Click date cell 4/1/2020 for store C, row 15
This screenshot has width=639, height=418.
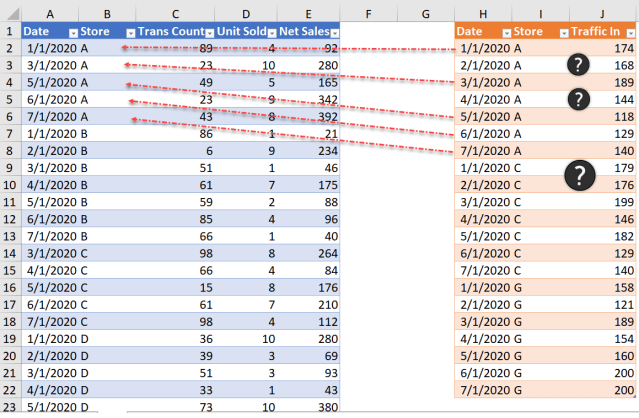pos(50,271)
